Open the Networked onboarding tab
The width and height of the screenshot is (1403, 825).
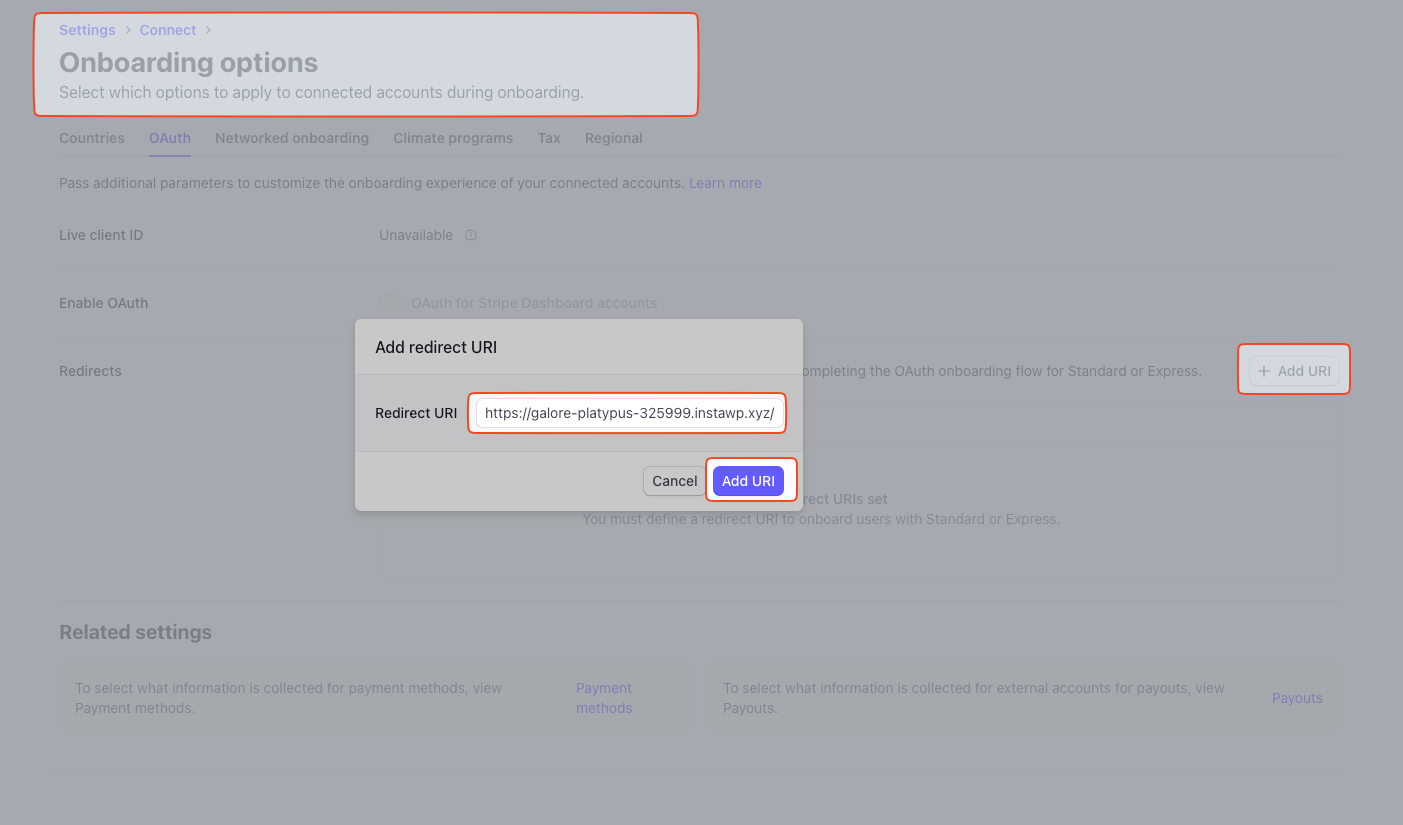pos(292,138)
